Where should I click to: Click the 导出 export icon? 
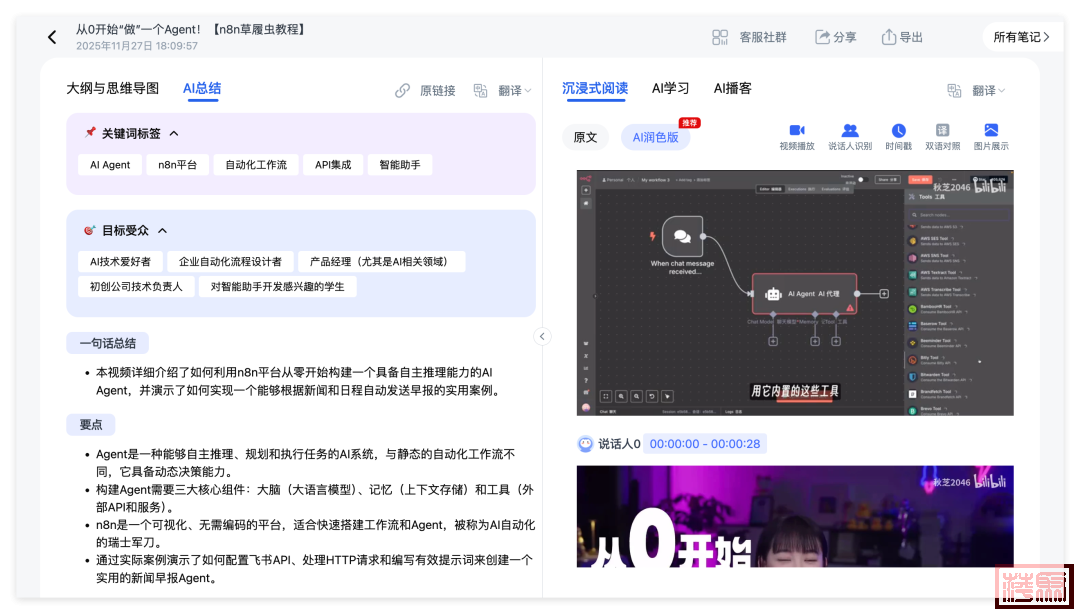pyautogui.click(x=889, y=37)
